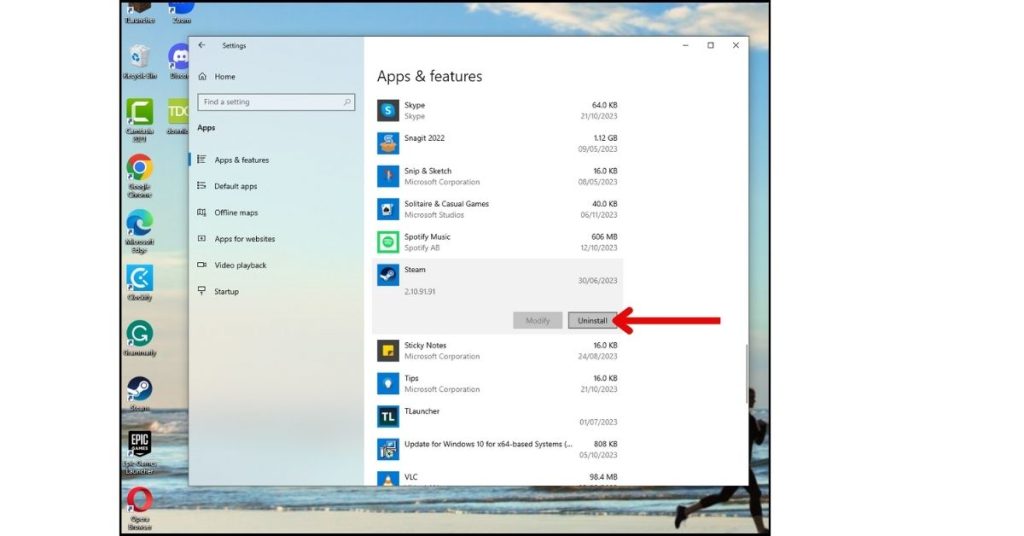The image size is (1024, 536).
Task: Click the apps list vertical scrollbar
Action: tap(746, 374)
